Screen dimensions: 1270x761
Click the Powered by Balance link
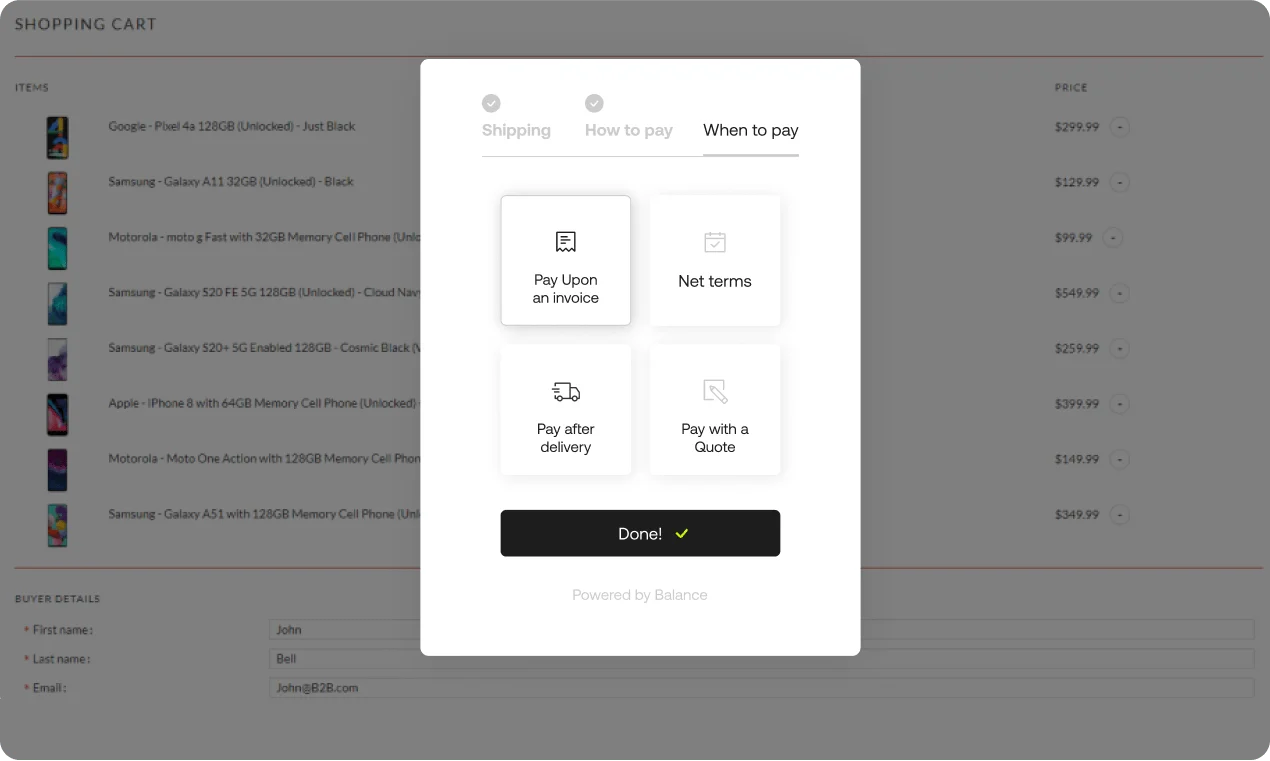(x=640, y=595)
